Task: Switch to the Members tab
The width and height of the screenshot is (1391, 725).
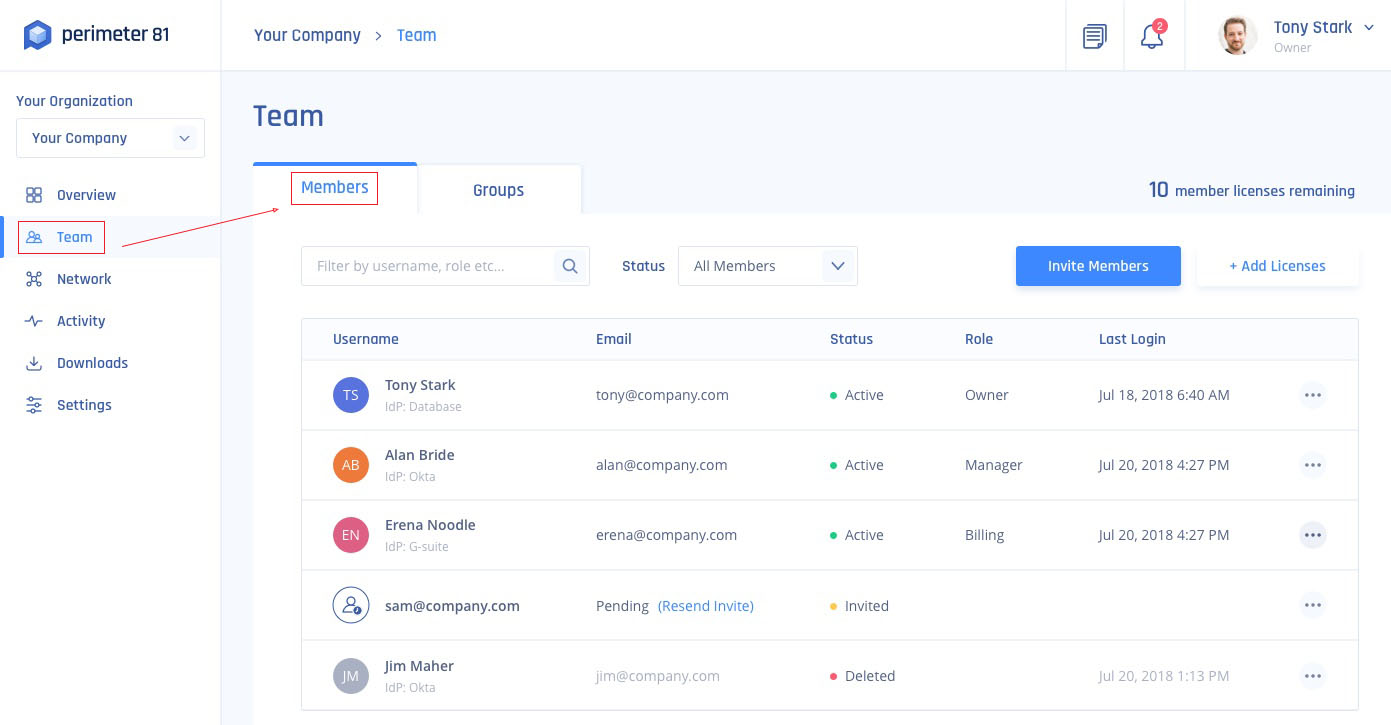Action: pos(335,188)
